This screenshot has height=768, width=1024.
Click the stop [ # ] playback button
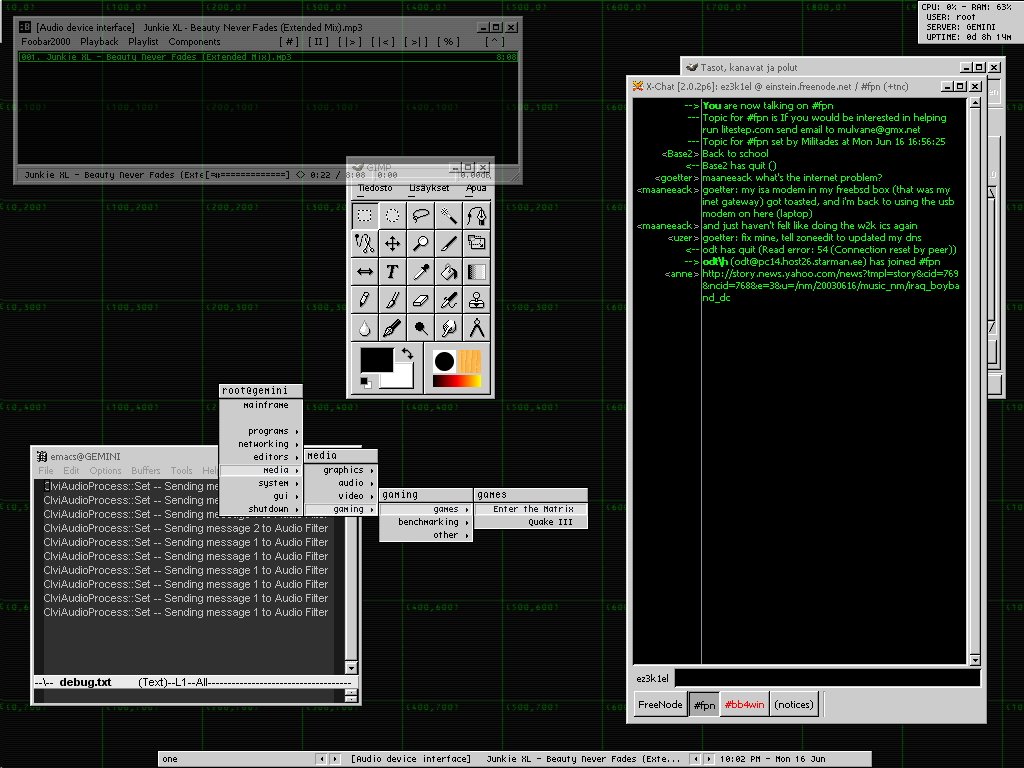coord(289,42)
